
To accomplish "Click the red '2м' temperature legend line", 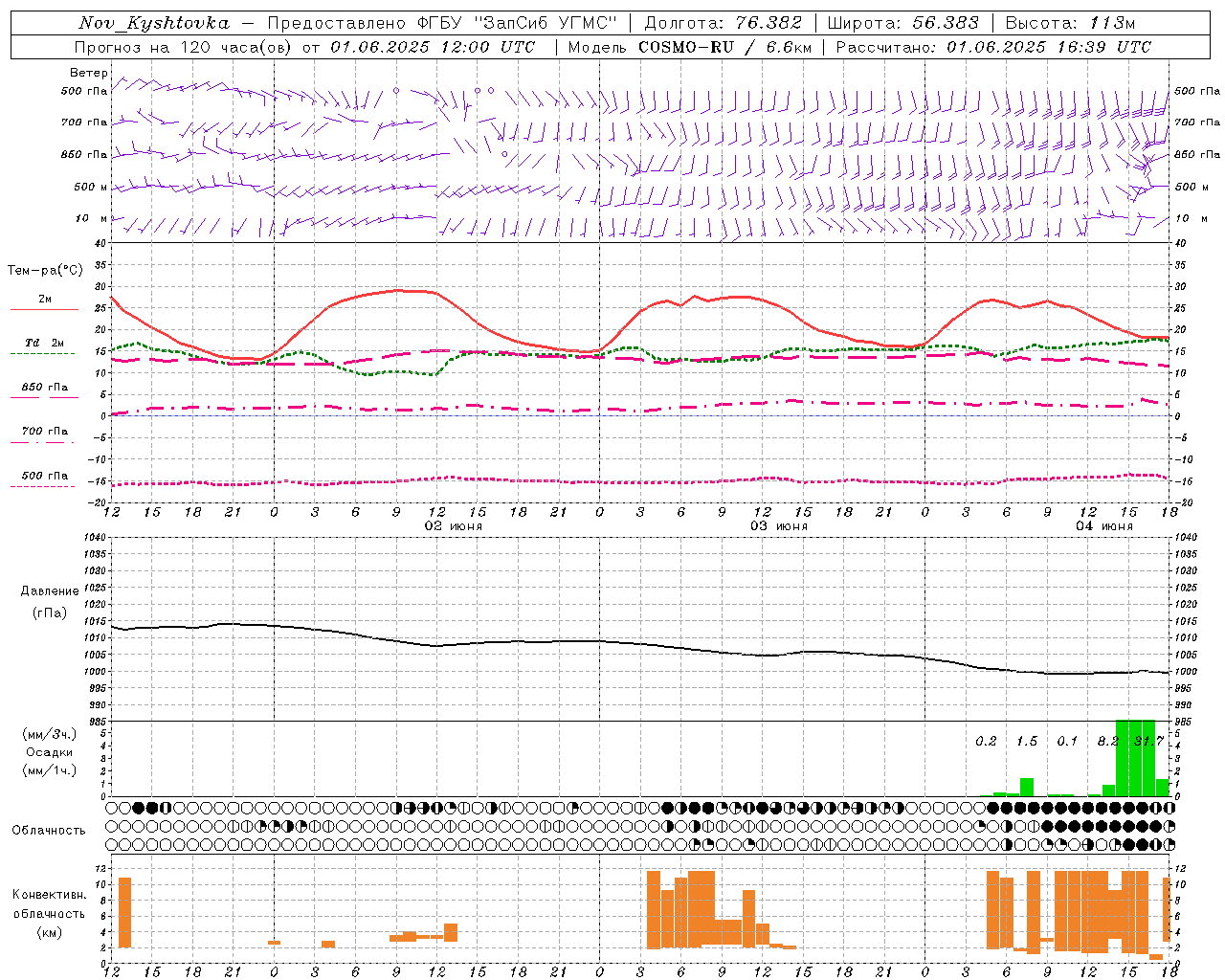I will [45, 309].
